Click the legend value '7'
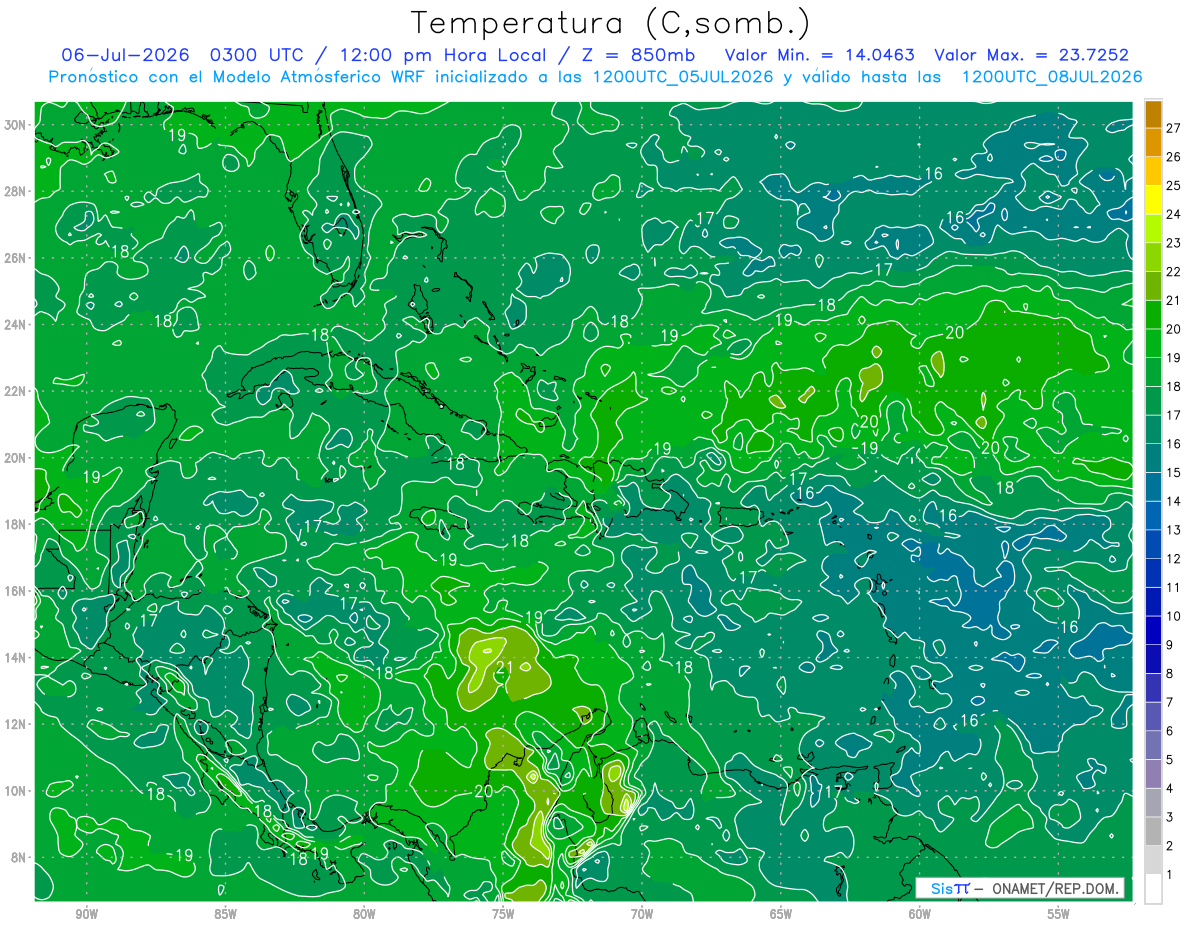Screen dimensions: 1200x927 tap(1169, 702)
